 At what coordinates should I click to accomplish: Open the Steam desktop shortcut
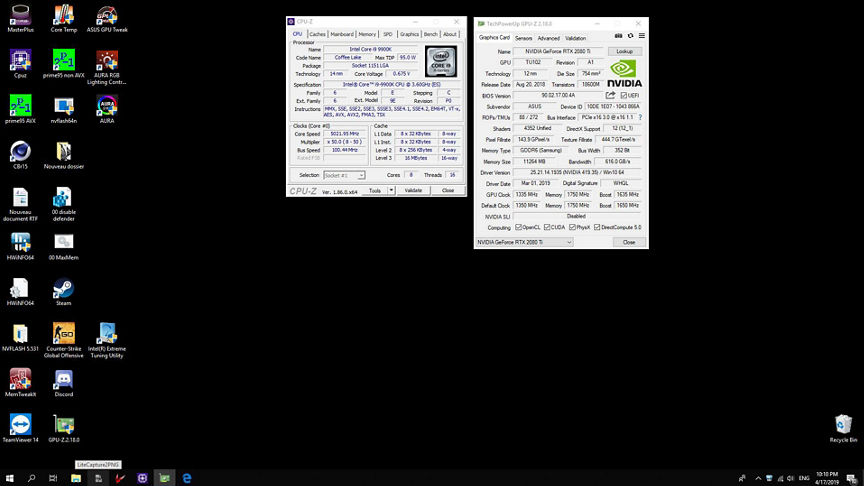(x=63, y=289)
